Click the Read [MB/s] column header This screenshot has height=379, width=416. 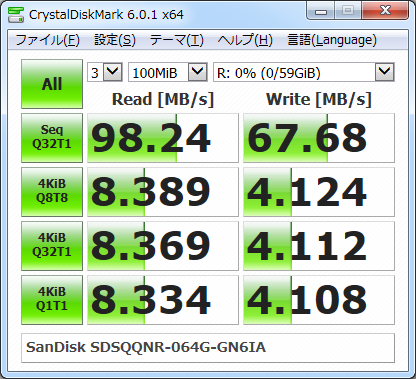tap(163, 99)
